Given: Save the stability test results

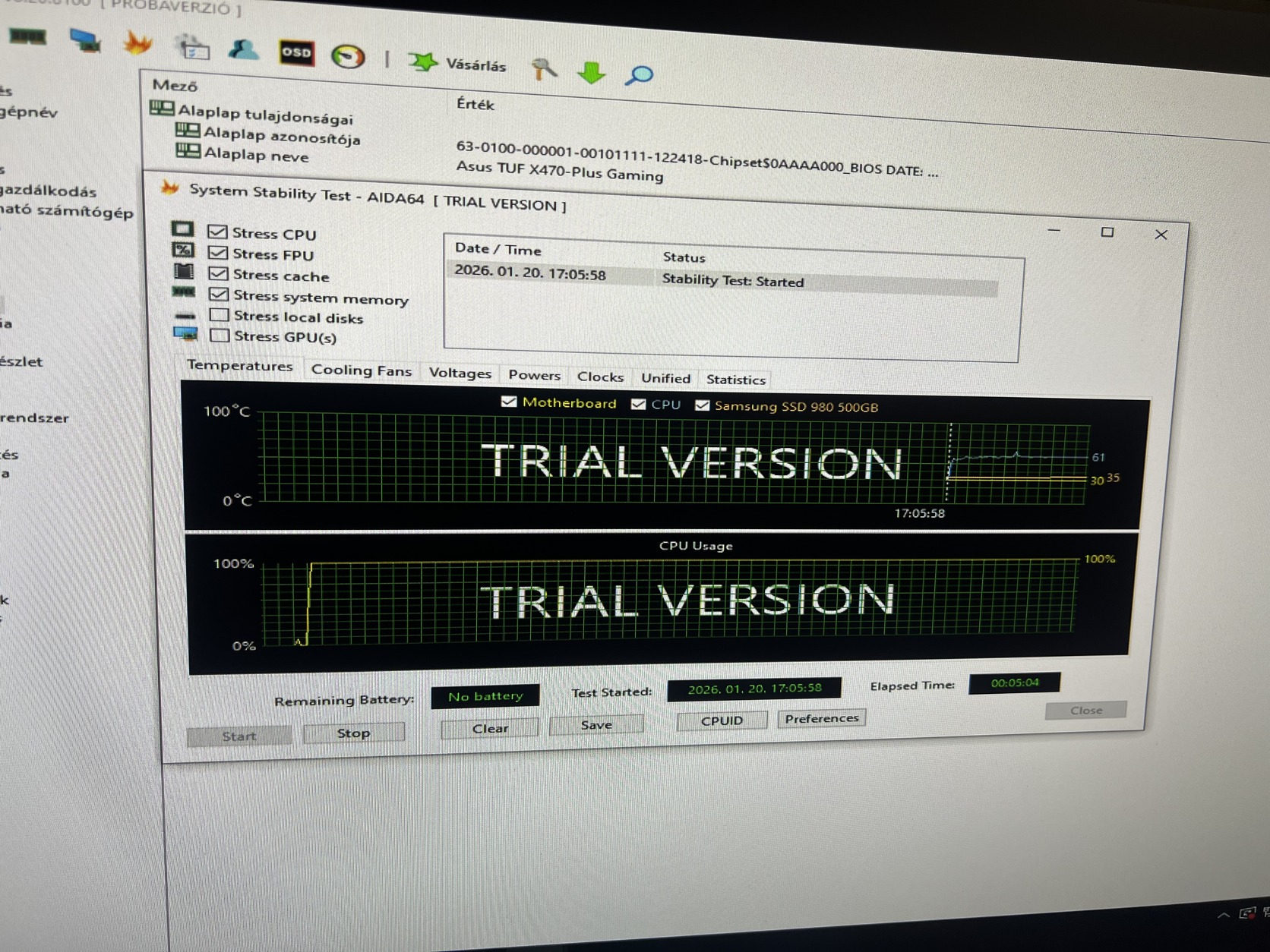Looking at the screenshot, I should [x=596, y=725].
